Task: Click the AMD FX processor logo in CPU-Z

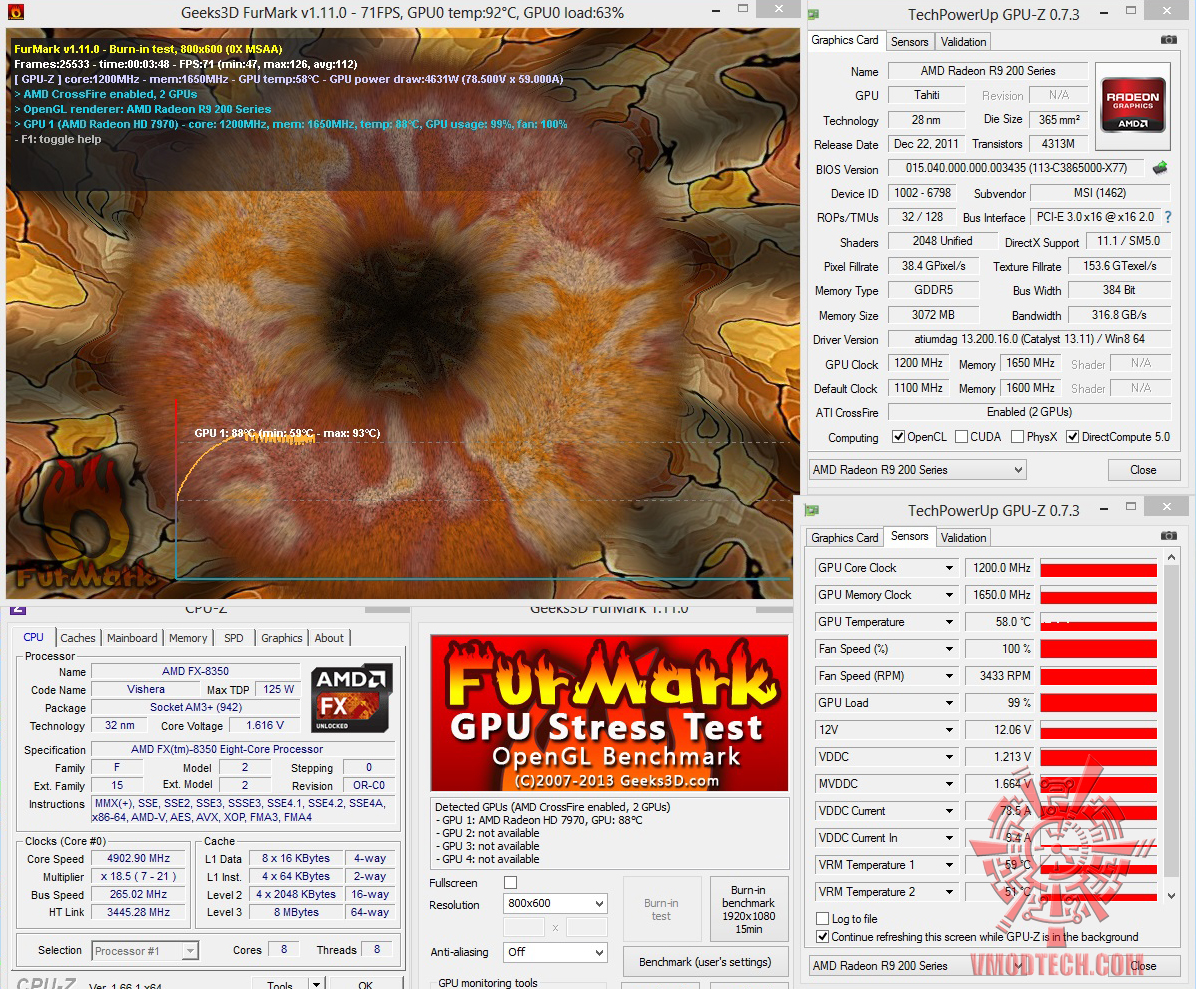Action: [x=352, y=698]
